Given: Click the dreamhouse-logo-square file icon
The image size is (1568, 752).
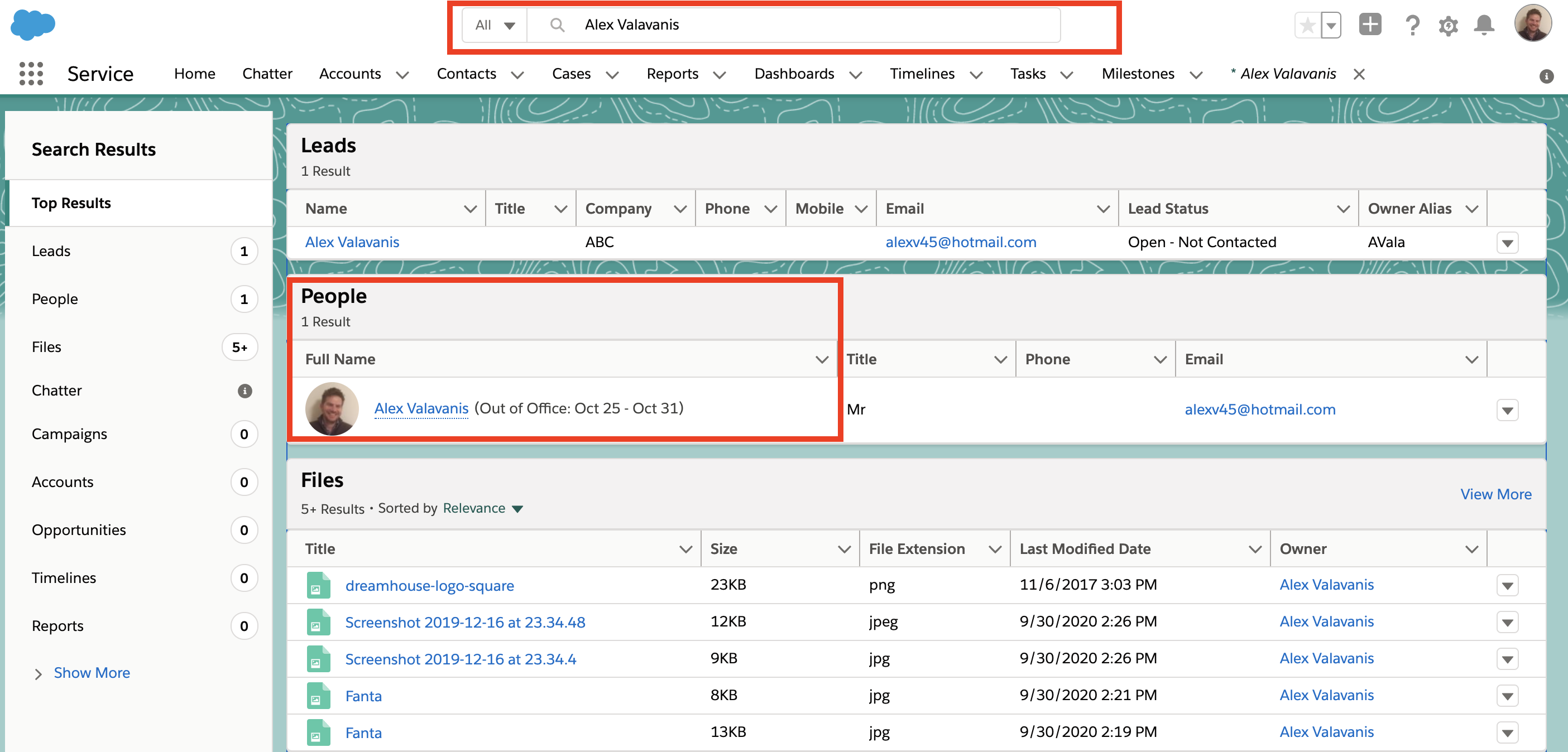Looking at the screenshot, I should coord(318,585).
